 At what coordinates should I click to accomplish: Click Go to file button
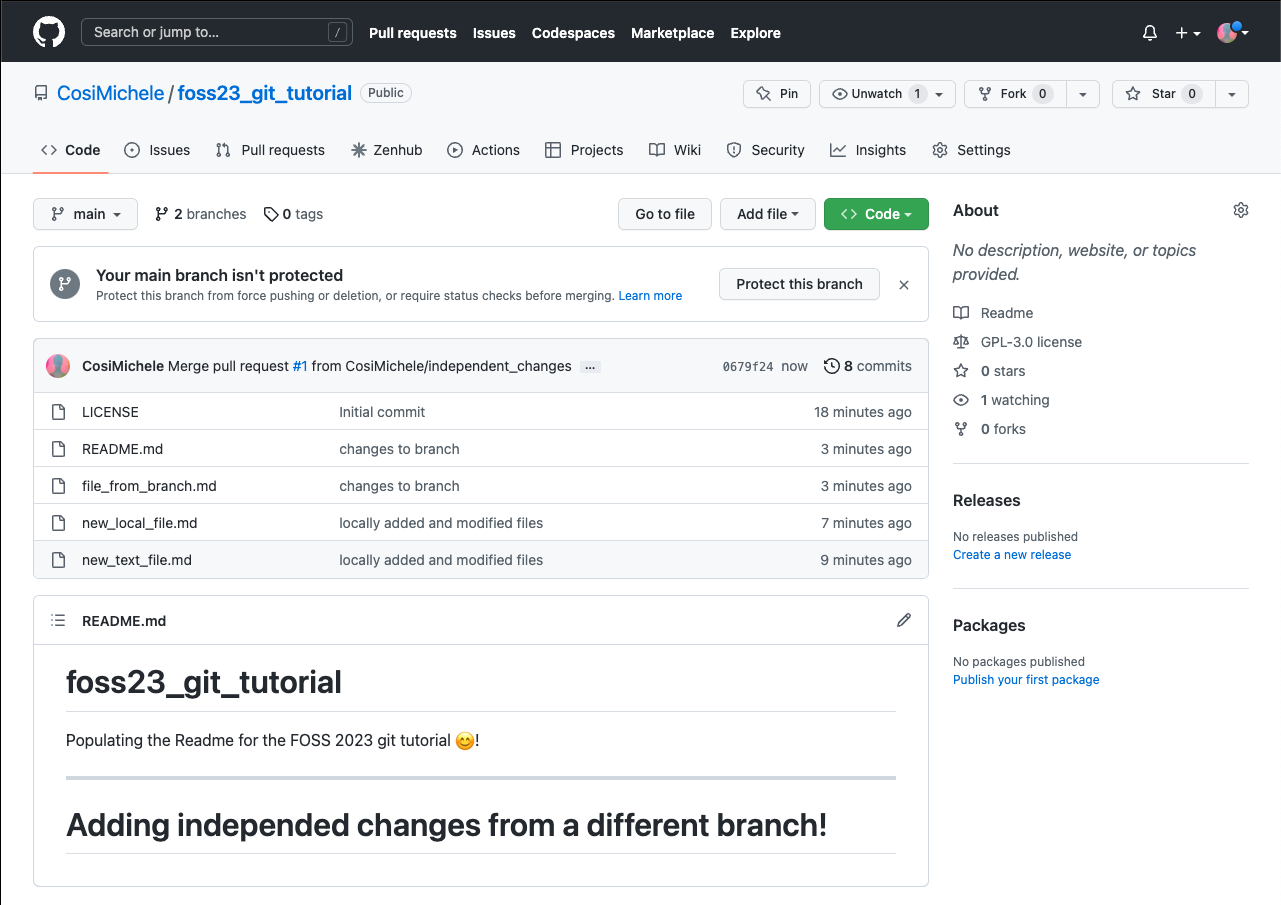pyautogui.click(x=665, y=214)
